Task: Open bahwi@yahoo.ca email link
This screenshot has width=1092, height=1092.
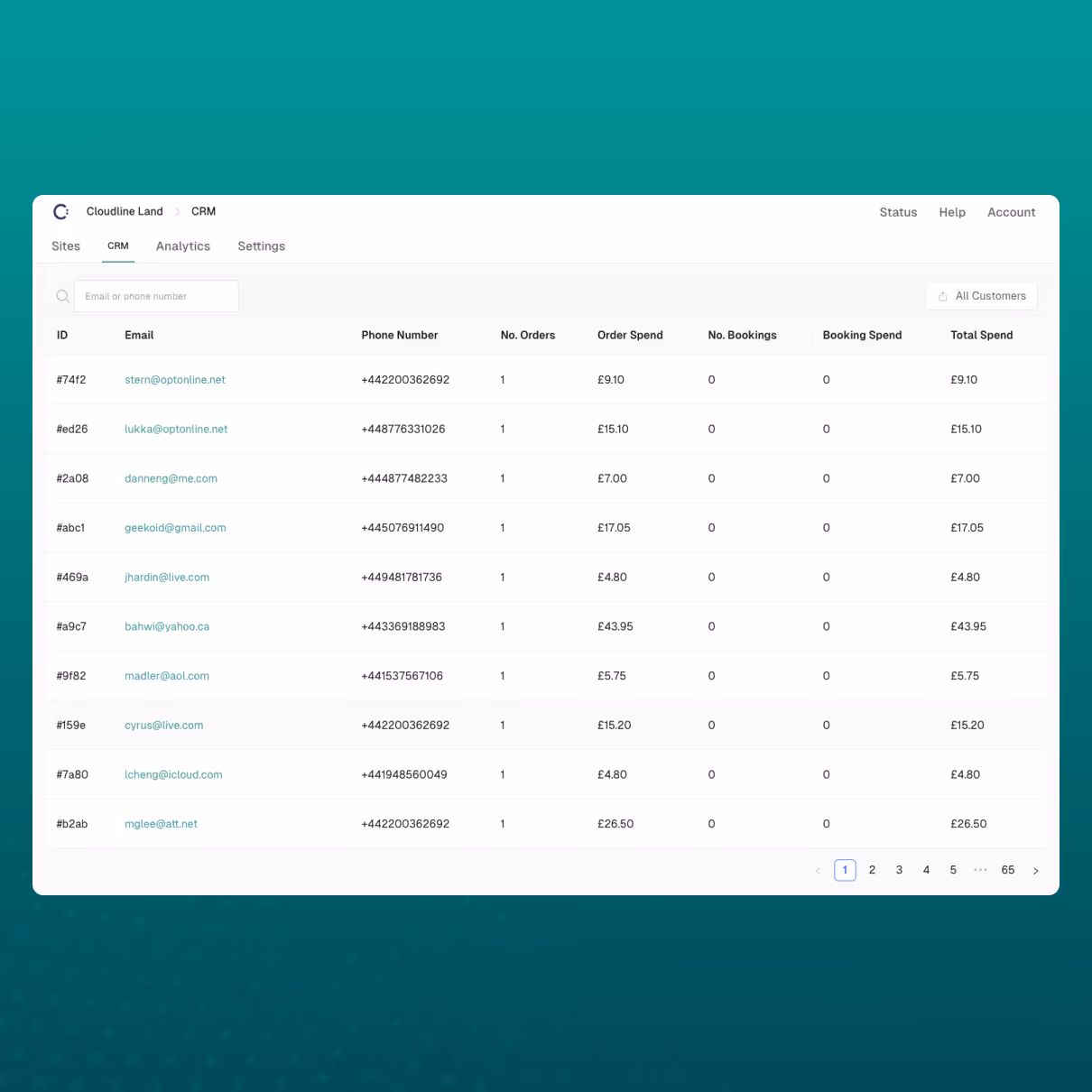Action: 167,626
